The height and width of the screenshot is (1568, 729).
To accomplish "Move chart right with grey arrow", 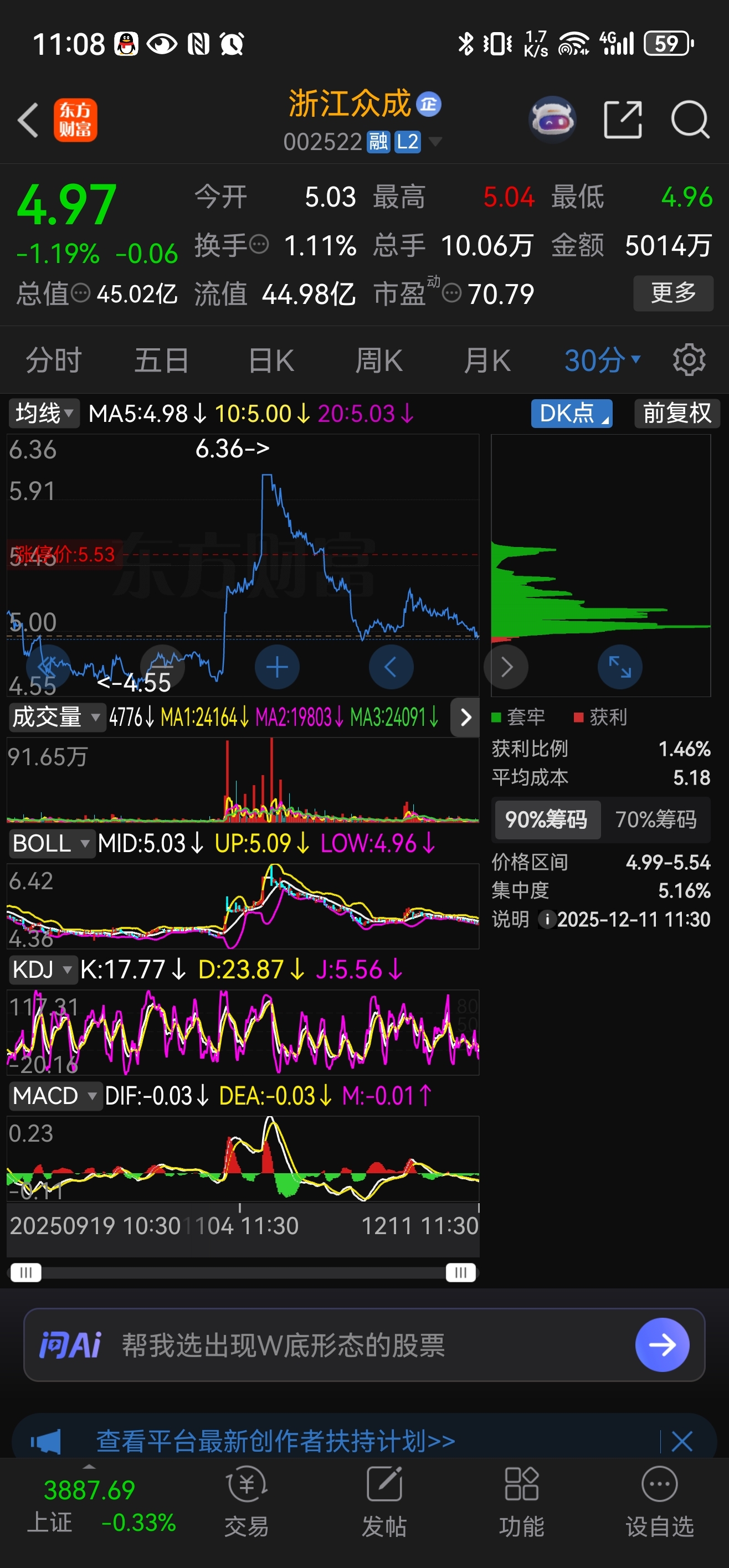I will [x=506, y=667].
